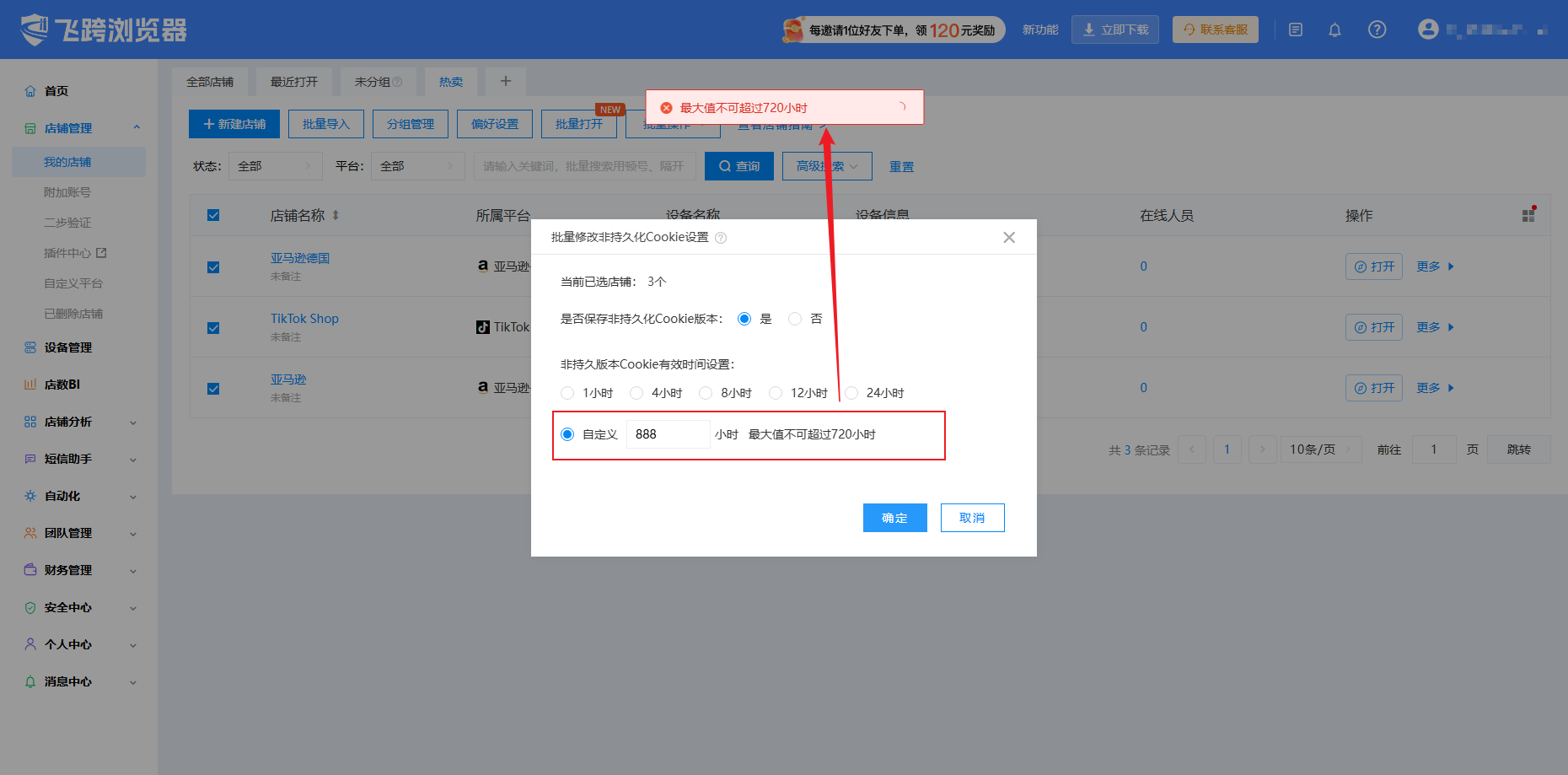Open the external 插件中心 link
The image size is (1568, 775).
[75, 253]
